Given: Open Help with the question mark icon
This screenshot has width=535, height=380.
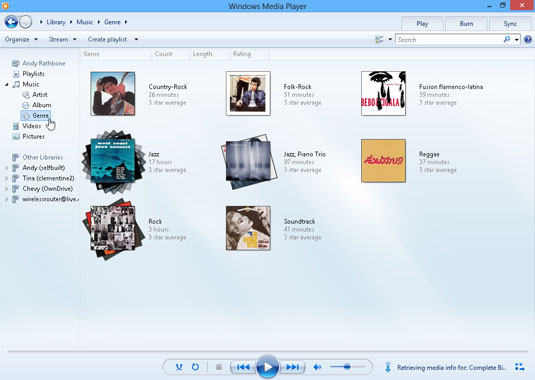Looking at the screenshot, I should [527, 40].
